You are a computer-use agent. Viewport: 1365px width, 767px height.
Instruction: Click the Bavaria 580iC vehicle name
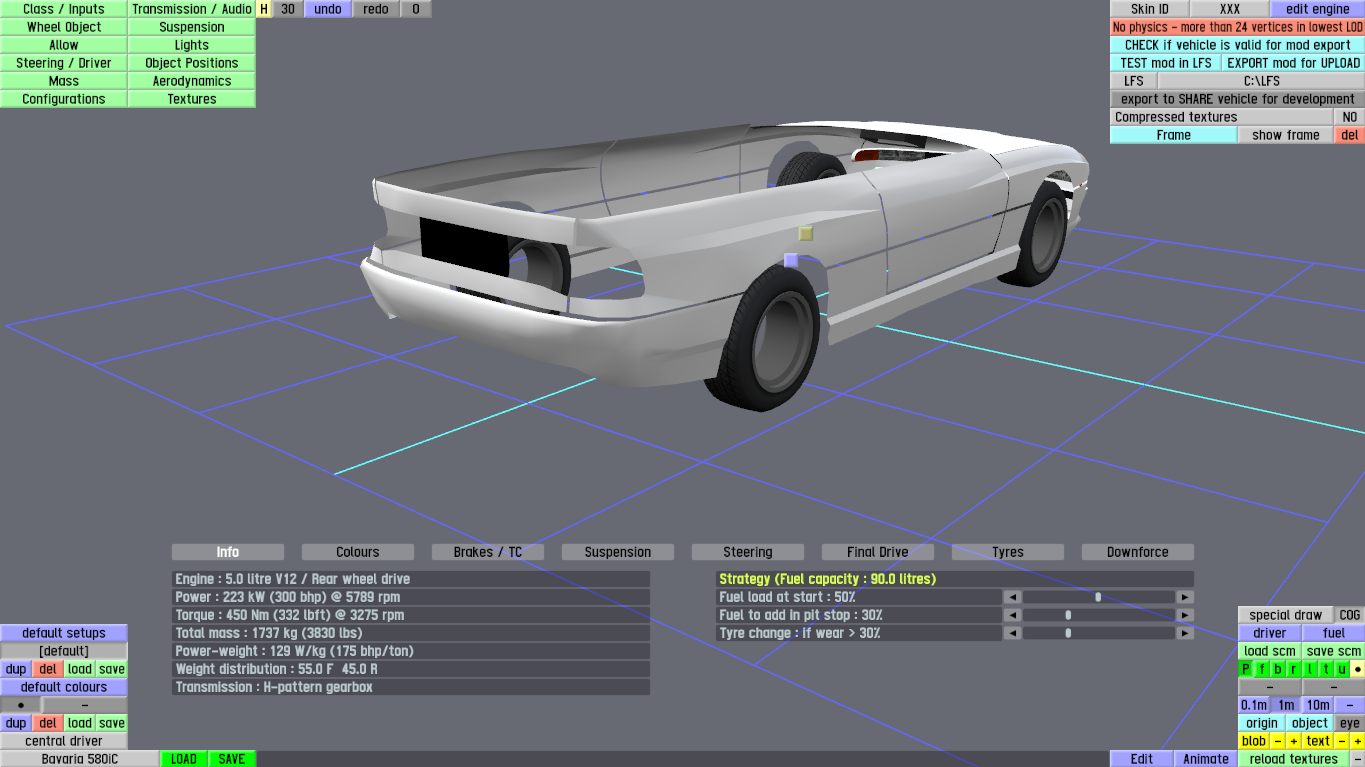[x=80, y=759]
